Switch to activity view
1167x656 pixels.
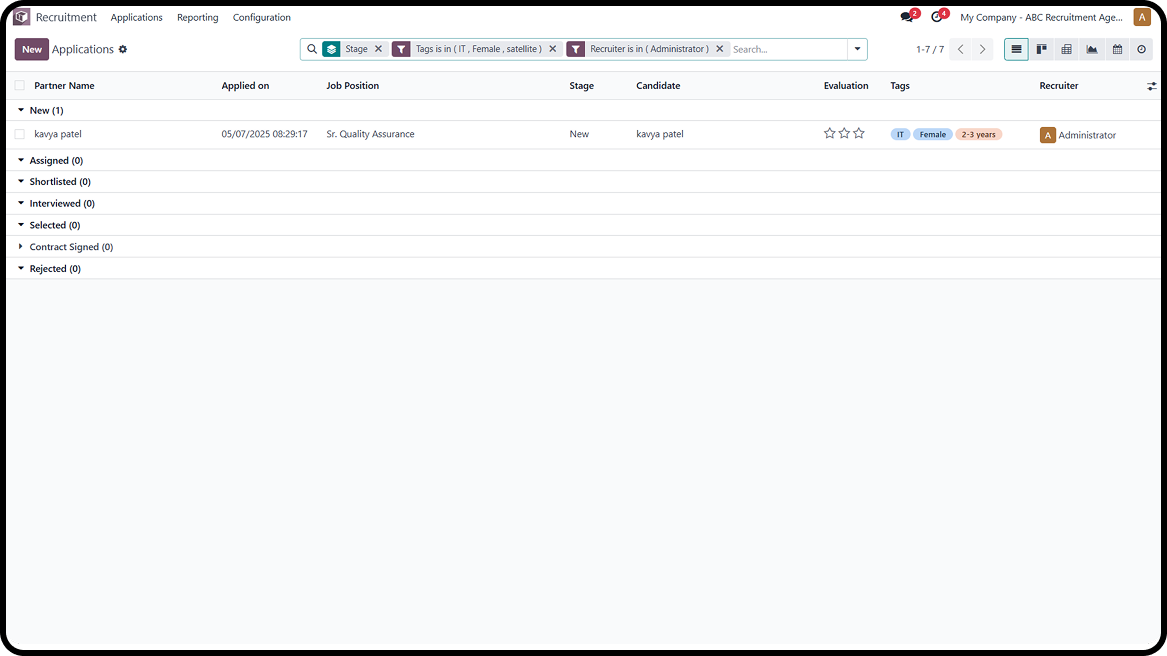[1142, 49]
